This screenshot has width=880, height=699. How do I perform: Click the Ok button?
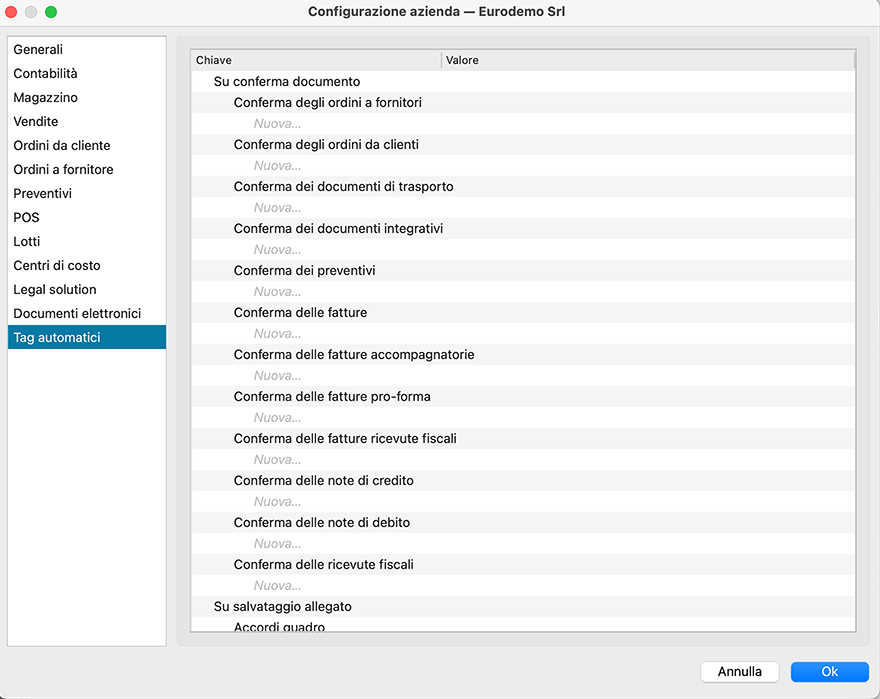pos(829,671)
